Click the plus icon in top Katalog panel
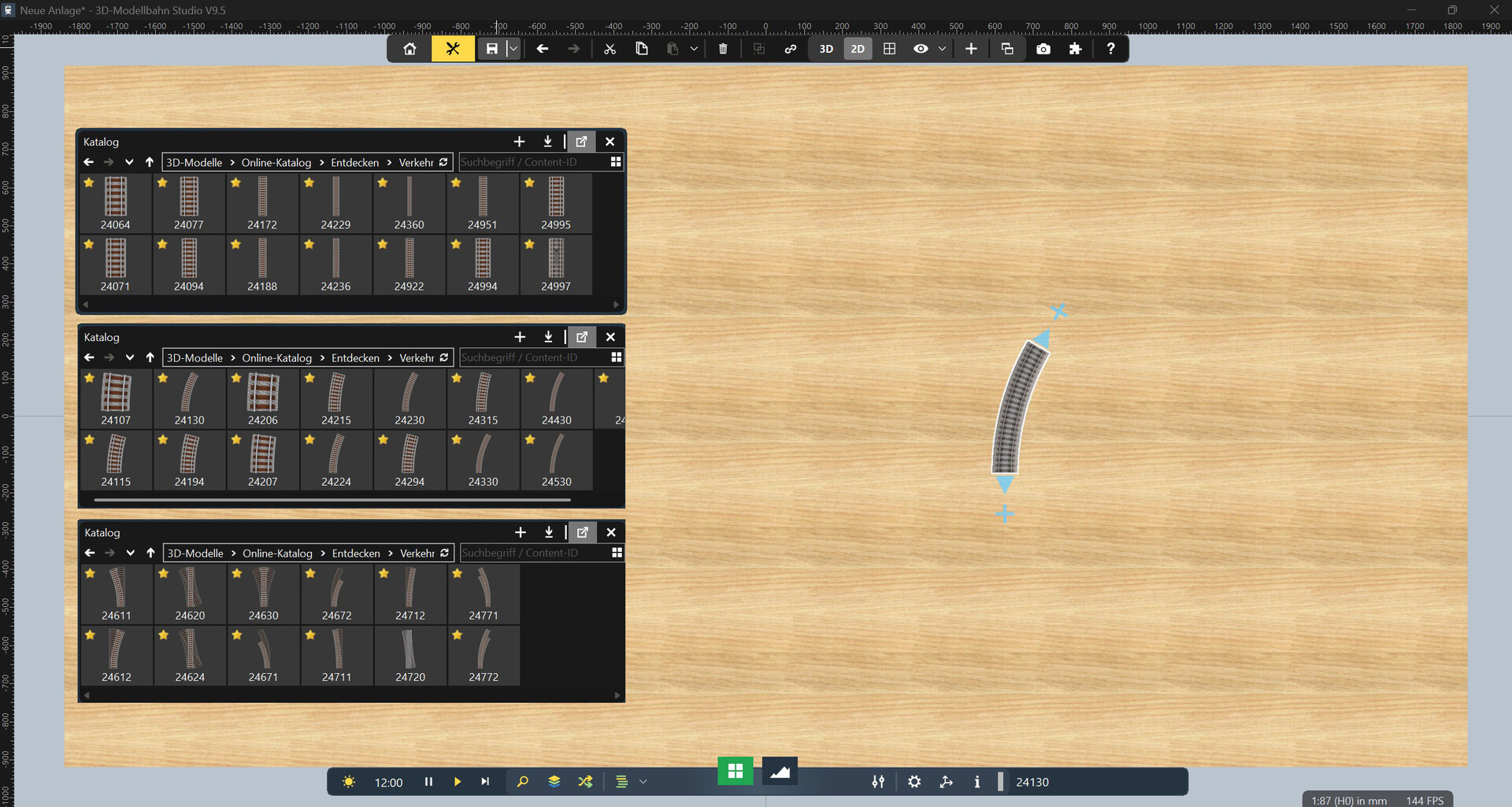Image resolution: width=1512 pixels, height=807 pixels. 519,142
